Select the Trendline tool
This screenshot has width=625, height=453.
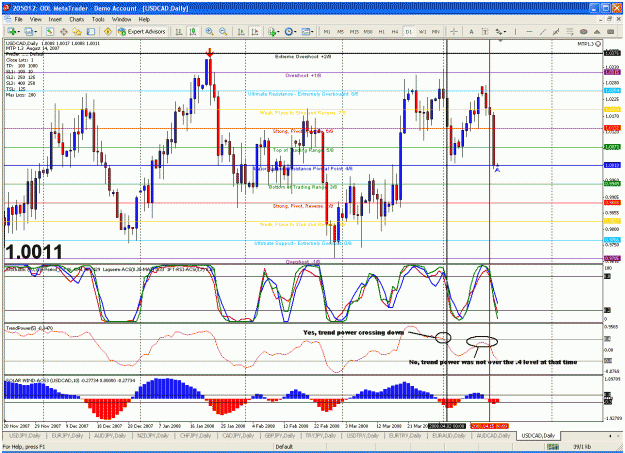point(542,32)
